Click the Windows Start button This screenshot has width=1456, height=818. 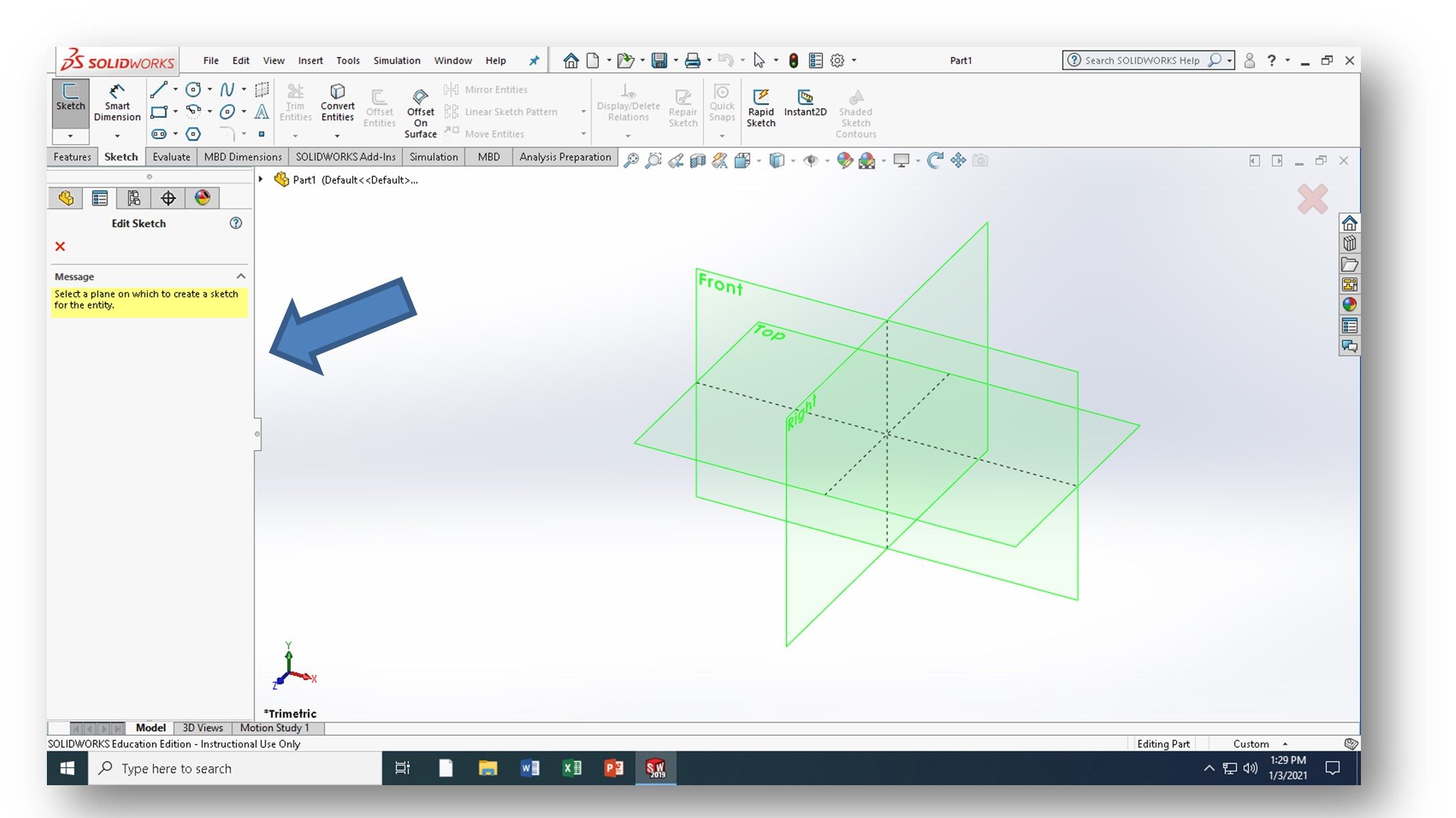67,768
